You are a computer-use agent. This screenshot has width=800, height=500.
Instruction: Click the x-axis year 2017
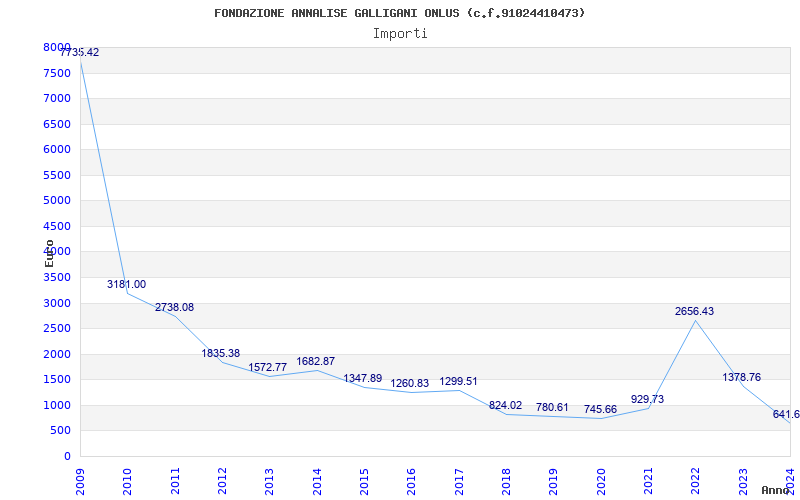pyautogui.click(x=459, y=482)
